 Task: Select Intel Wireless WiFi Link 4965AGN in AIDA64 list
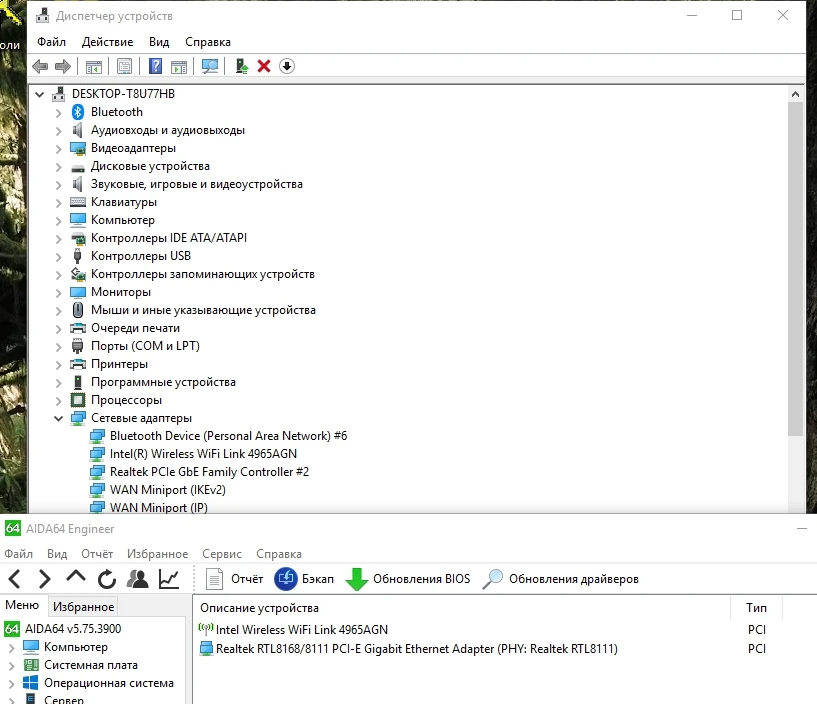(302, 629)
